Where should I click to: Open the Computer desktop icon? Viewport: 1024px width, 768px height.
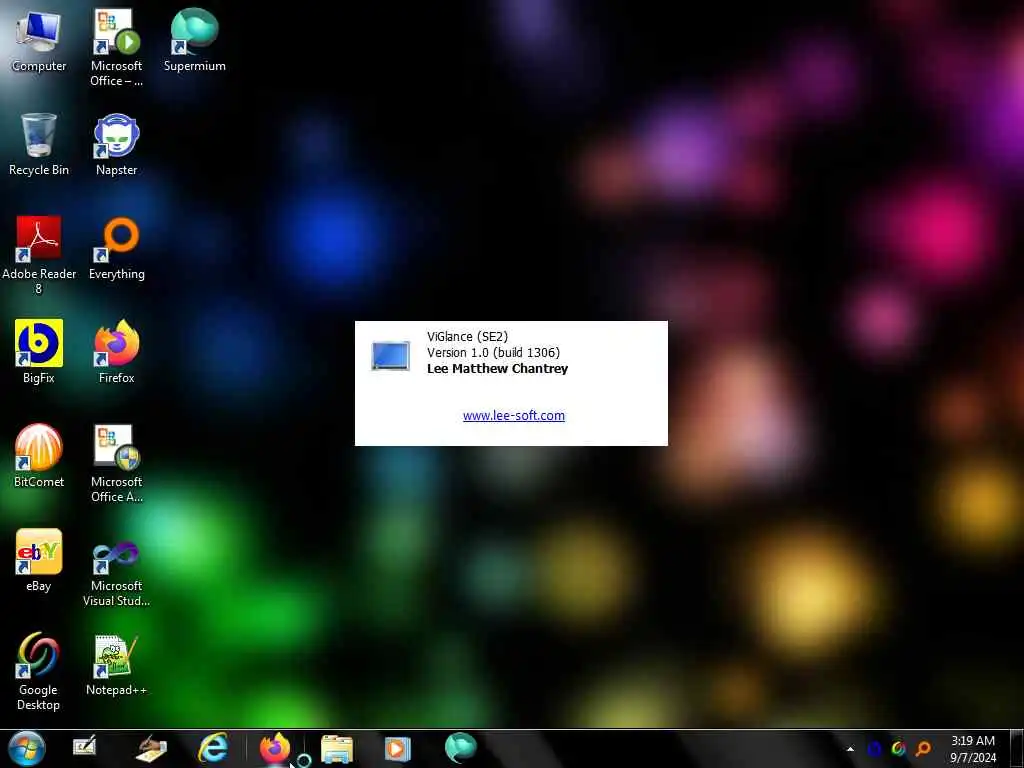pos(39,40)
